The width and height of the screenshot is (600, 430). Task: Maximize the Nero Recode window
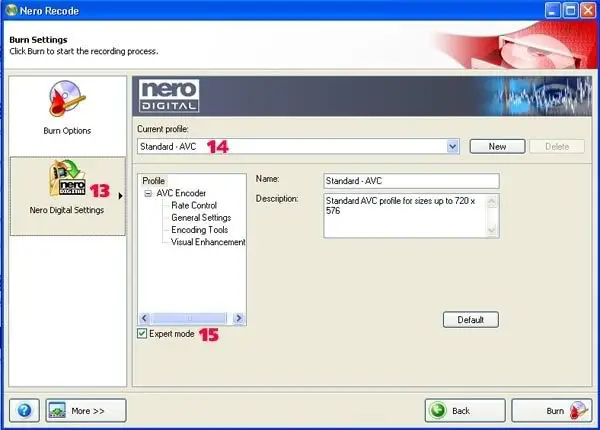pos(570,10)
